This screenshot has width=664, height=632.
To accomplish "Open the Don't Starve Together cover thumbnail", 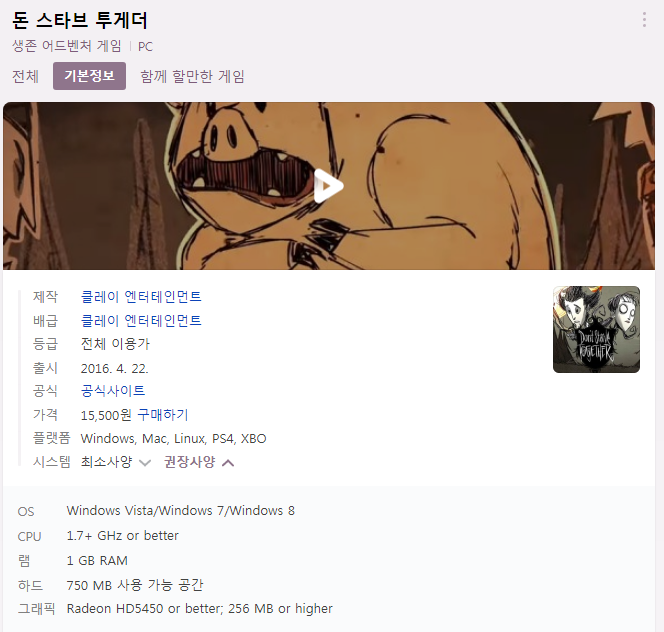I will [x=596, y=330].
